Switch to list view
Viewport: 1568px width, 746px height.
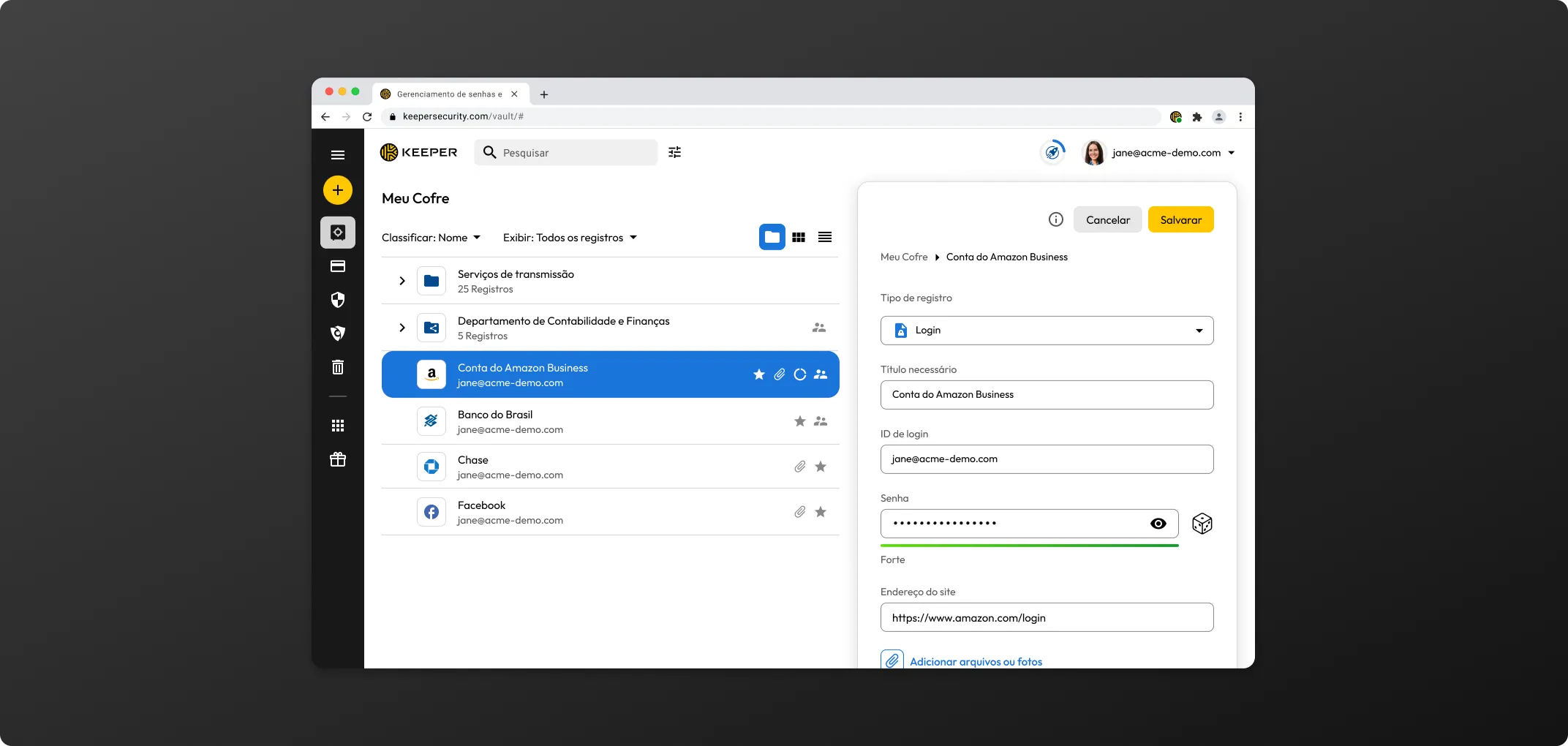point(825,237)
